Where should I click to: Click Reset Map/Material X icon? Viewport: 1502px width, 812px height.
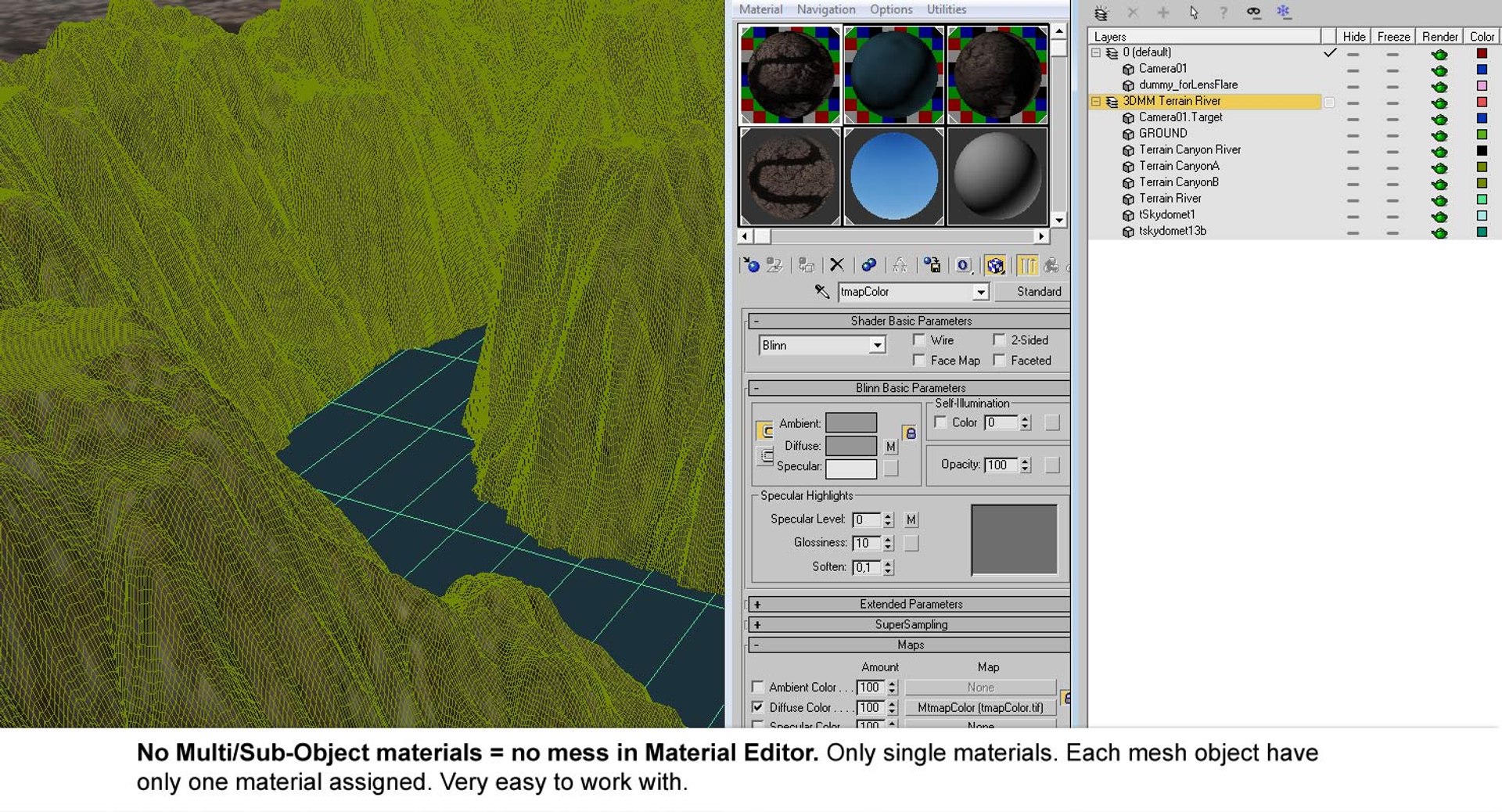tap(837, 265)
